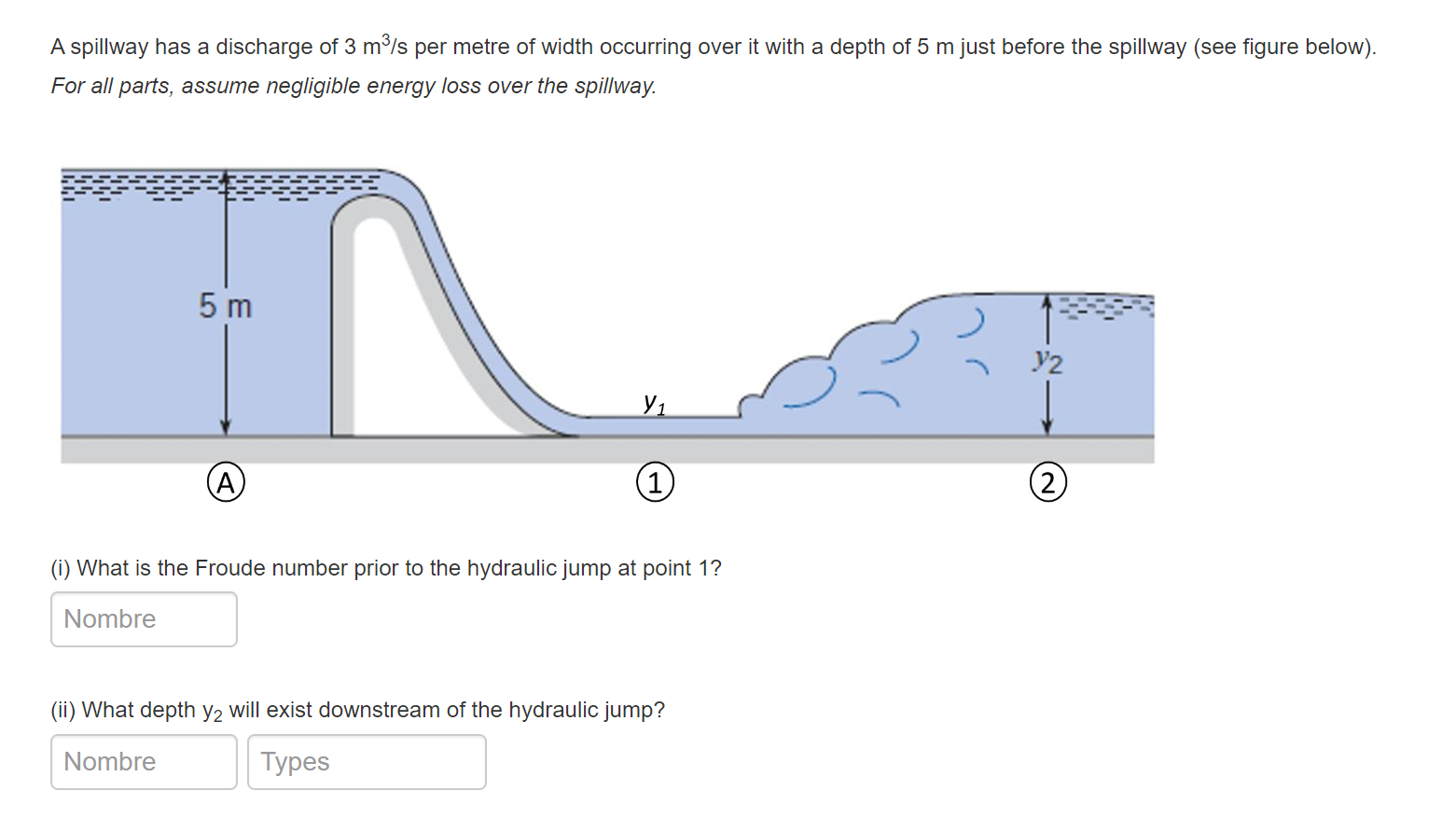Open the Types dropdown for y2 units
Viewport: 1456px width, 832px height.
coord(366,761)
